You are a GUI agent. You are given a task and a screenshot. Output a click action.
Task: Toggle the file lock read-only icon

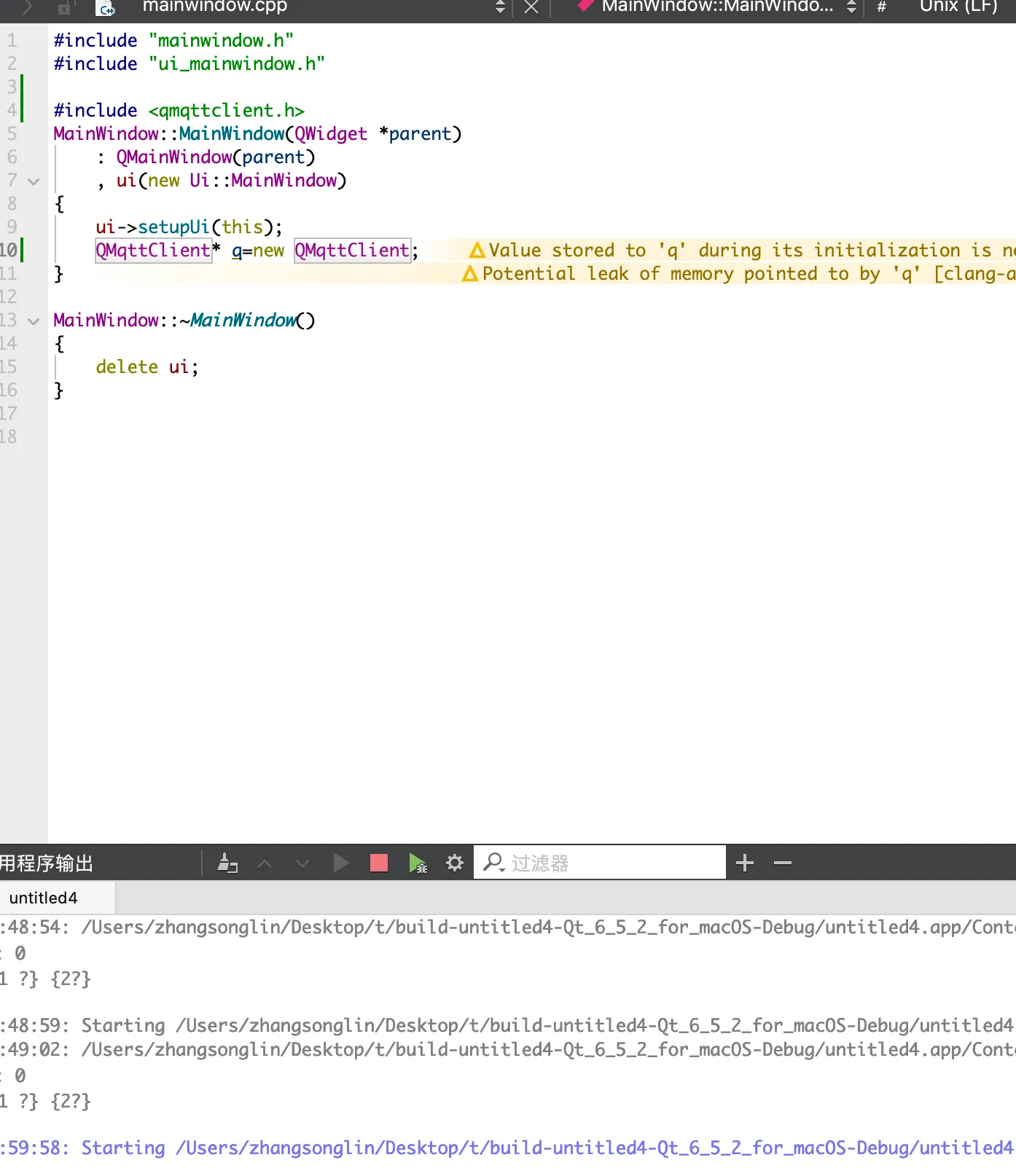tap(64, 8)
